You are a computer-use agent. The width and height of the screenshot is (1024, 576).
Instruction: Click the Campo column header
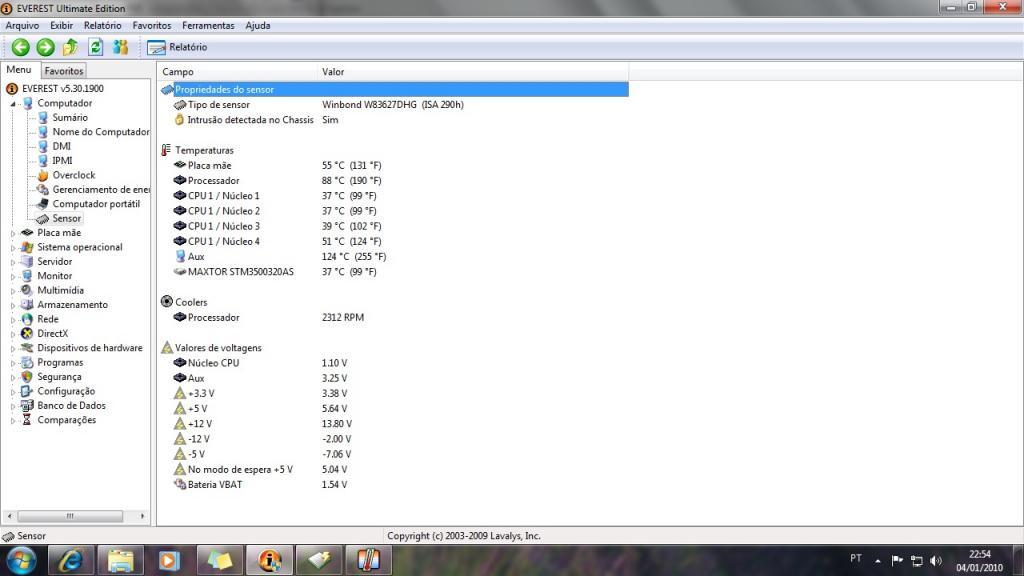(x=238, y=72)
